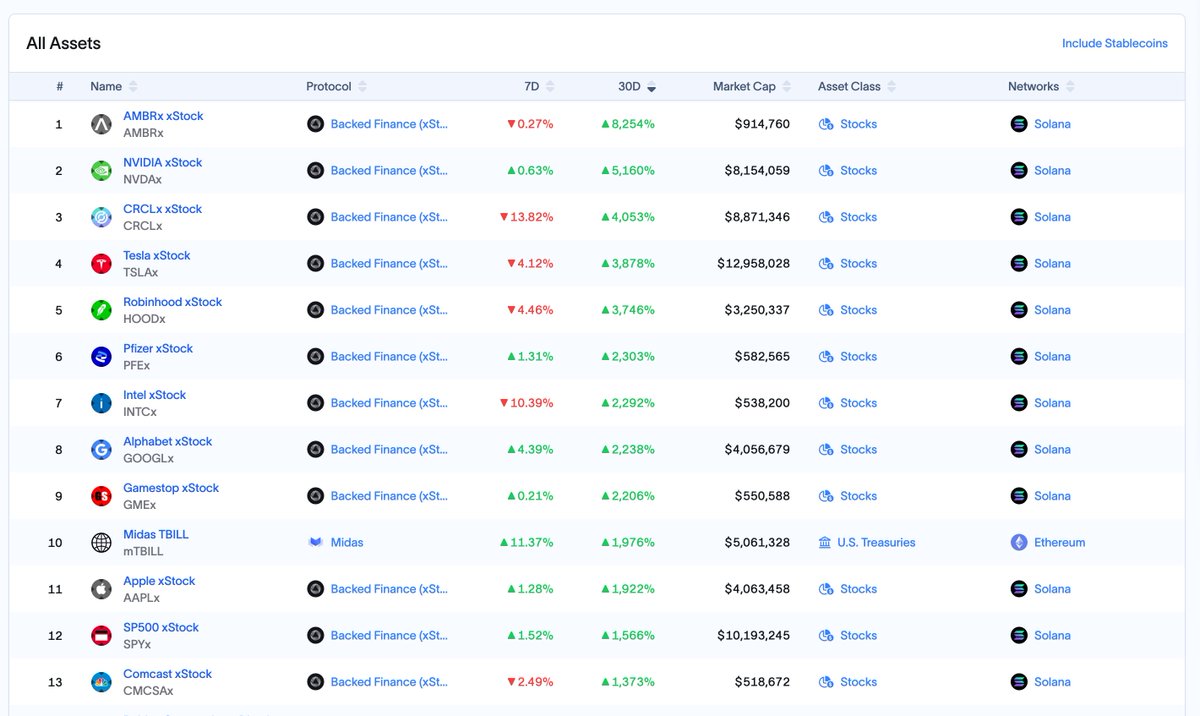1200x716 pixels.
Task: Click Backed Finance logo in Apple row
Action: [x=315, y=589]
